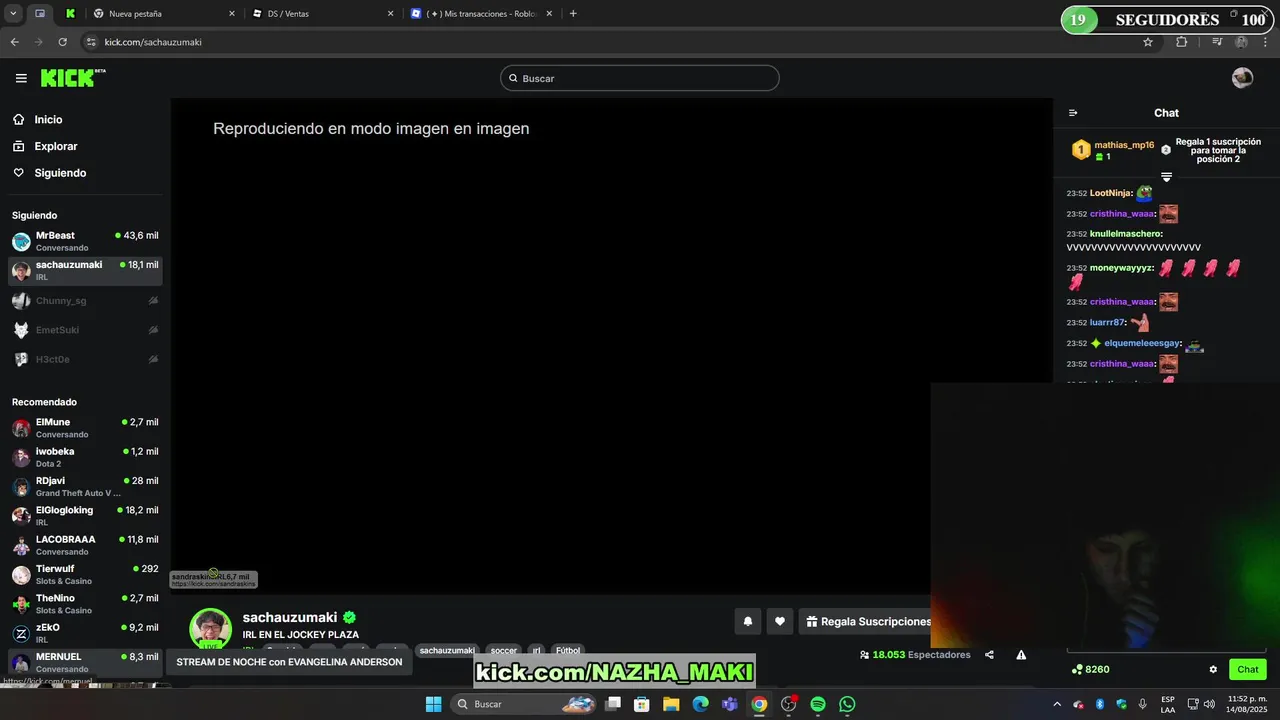Click the sachauzumaki streamer avatar
The width and height of the screenshot is (1280, 720).
pos(211,629)
